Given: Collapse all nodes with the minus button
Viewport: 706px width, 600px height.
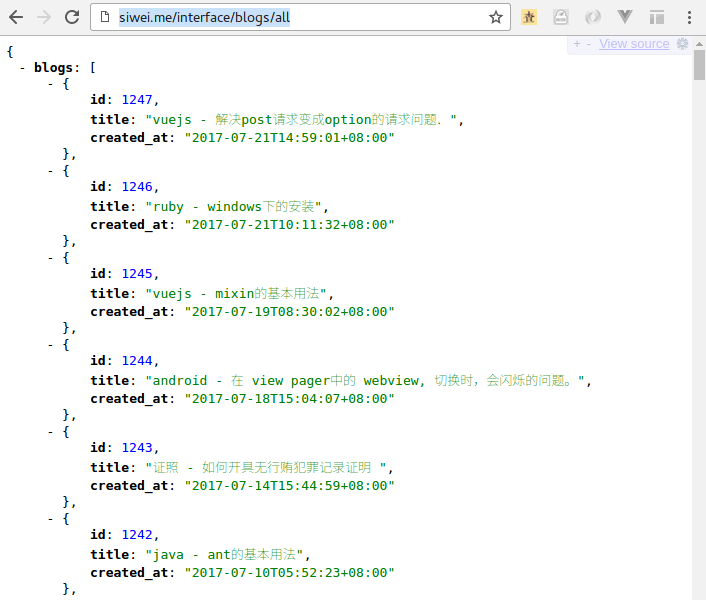Looking at the screenshot, I should (588, 44).
